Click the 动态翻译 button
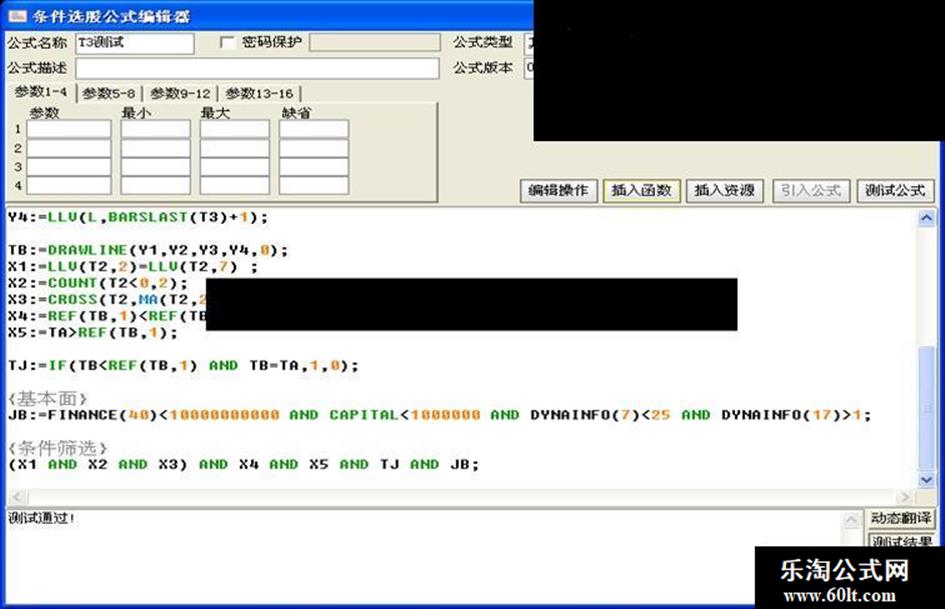 [x=900, y=518]
